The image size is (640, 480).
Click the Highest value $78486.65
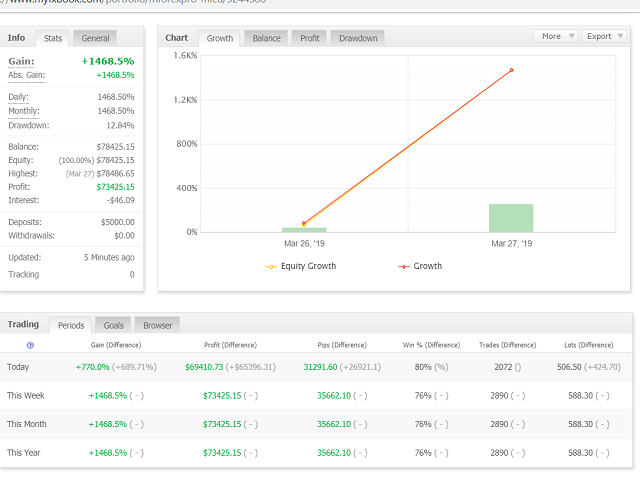(116, 173)
